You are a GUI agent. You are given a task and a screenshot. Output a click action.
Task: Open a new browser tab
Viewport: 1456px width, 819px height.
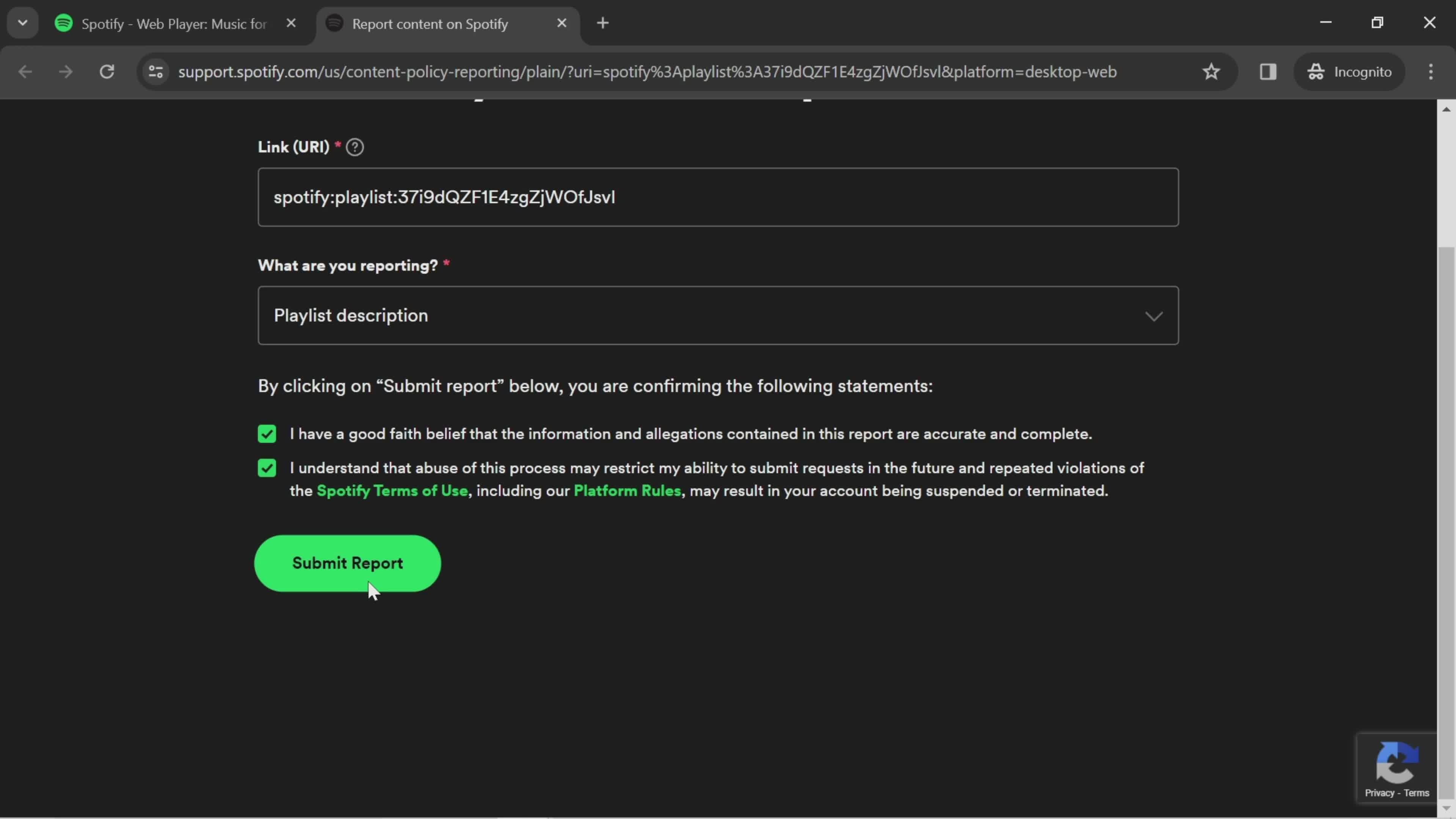pyautogui.click(x=602, y=23)
